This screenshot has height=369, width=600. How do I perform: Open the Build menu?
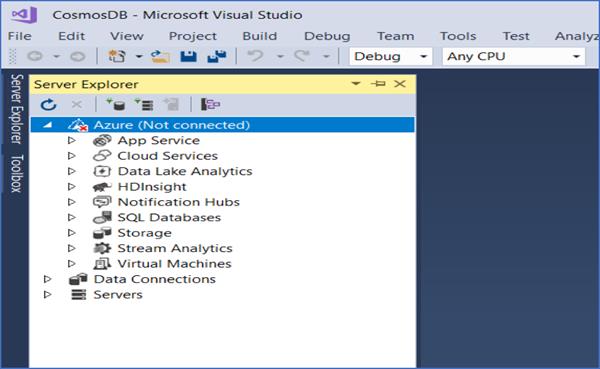click(x=259, y=36)
